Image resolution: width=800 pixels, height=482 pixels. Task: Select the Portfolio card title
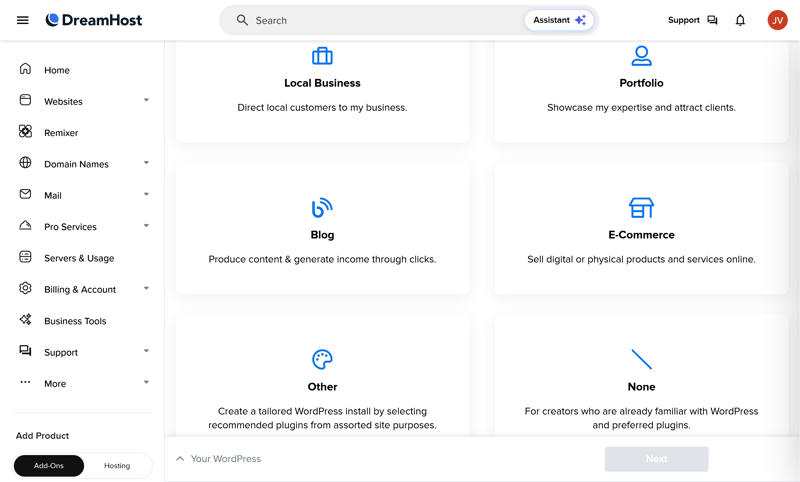point(641,83)
